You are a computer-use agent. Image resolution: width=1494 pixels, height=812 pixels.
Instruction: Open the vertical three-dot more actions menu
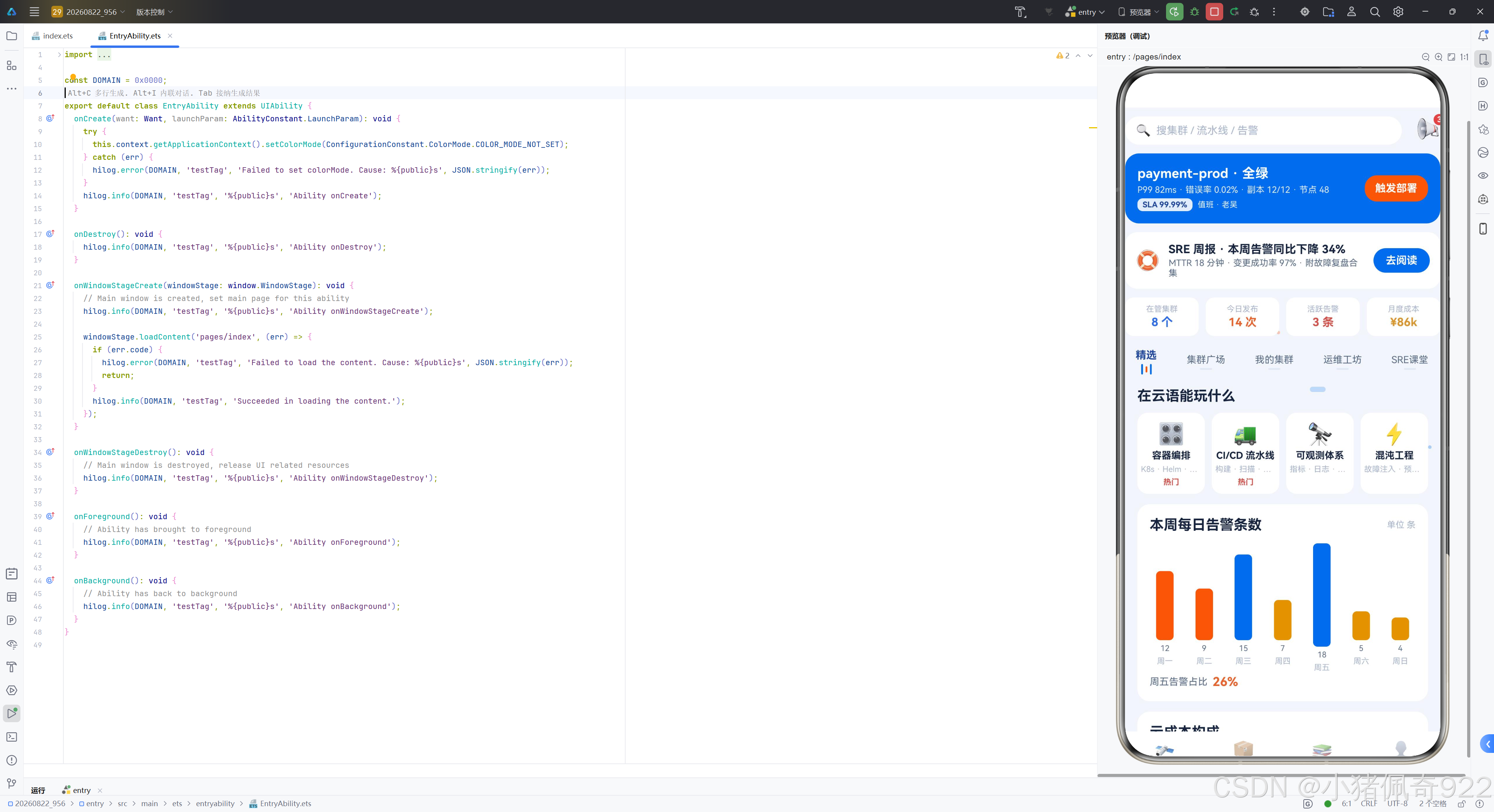point(1274,12)
